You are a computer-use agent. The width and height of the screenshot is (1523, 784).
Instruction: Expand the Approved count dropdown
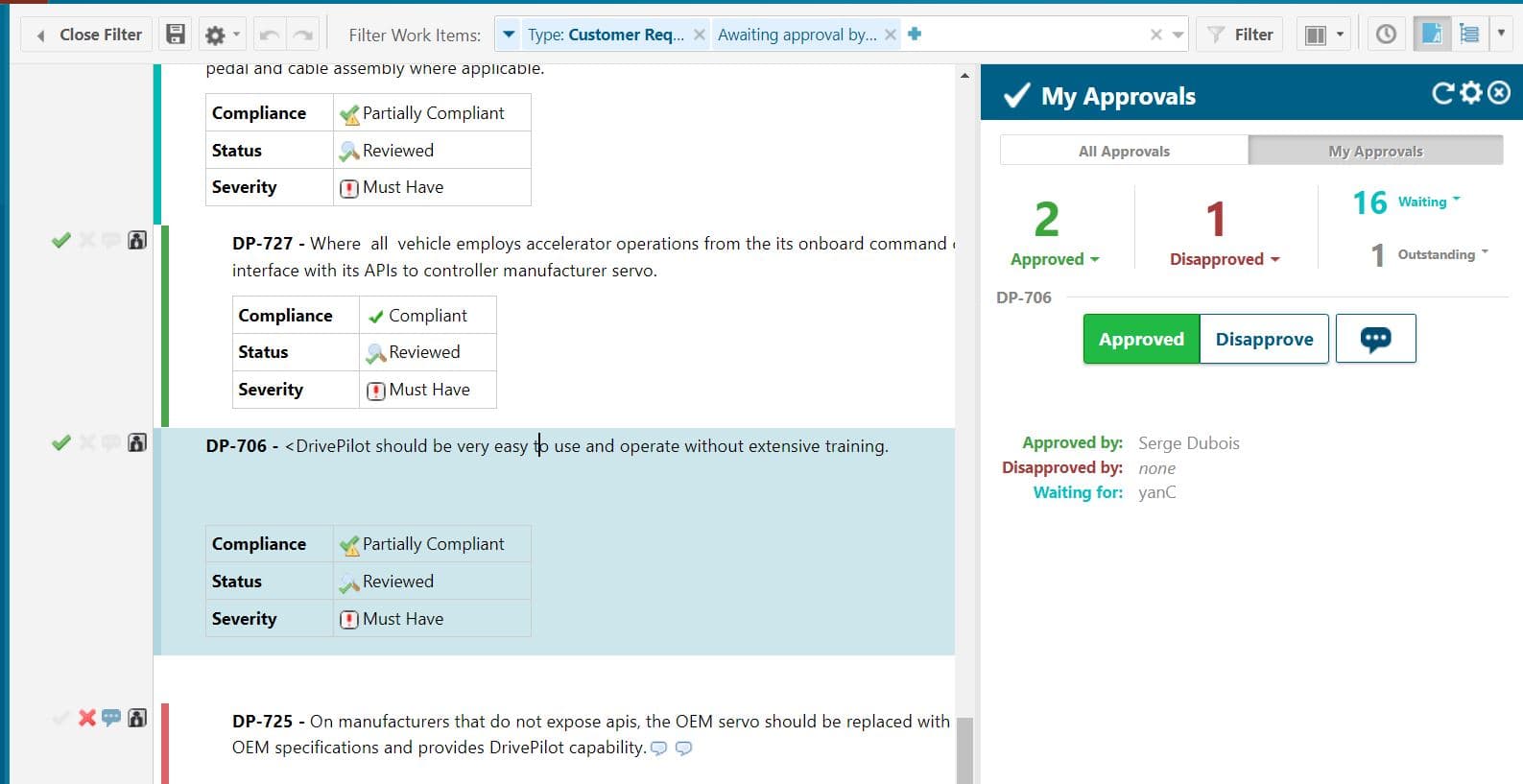coord(1054,259)
